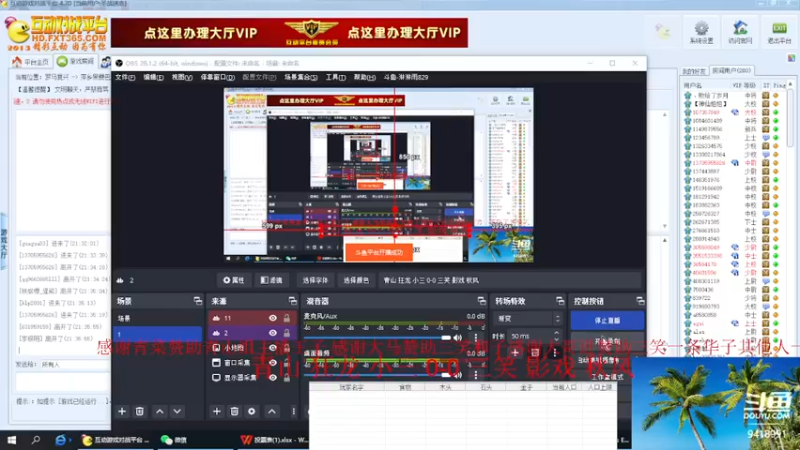Screen dimensions: 800x450
Task: Remove the selected scene using the trash icon
Action: point(139,411)
